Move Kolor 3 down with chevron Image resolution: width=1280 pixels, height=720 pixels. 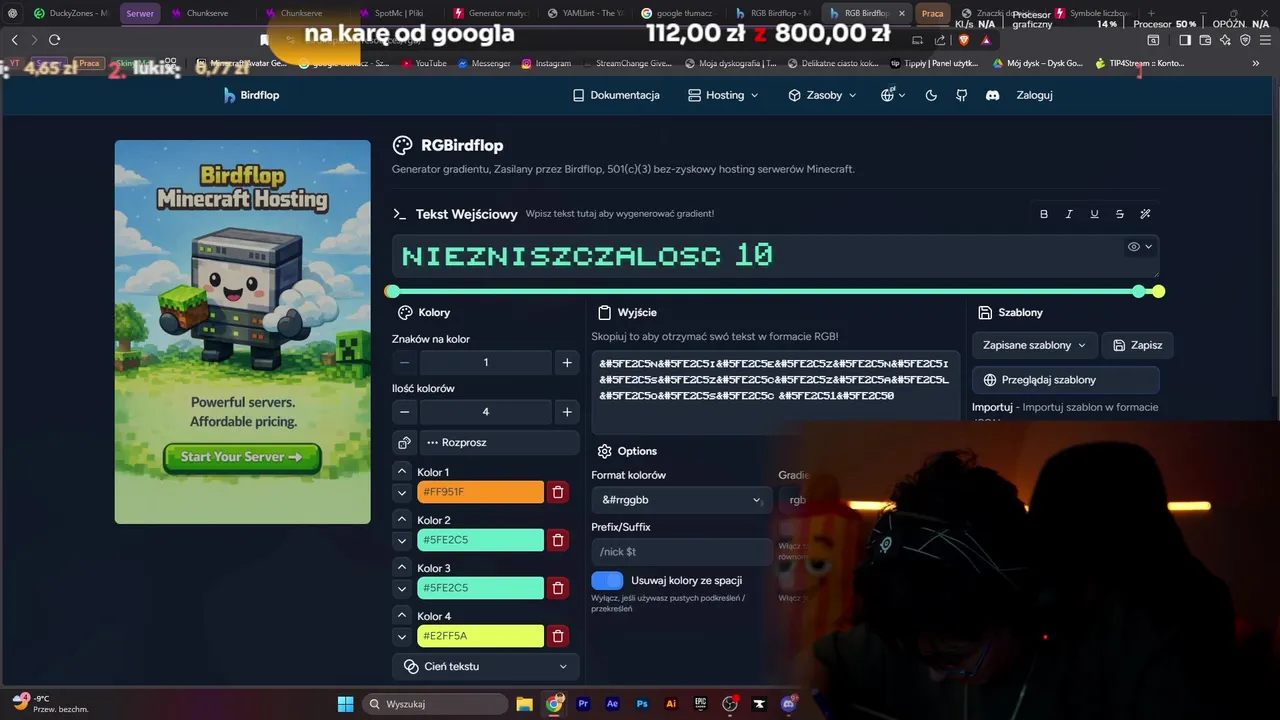(402, 589)
